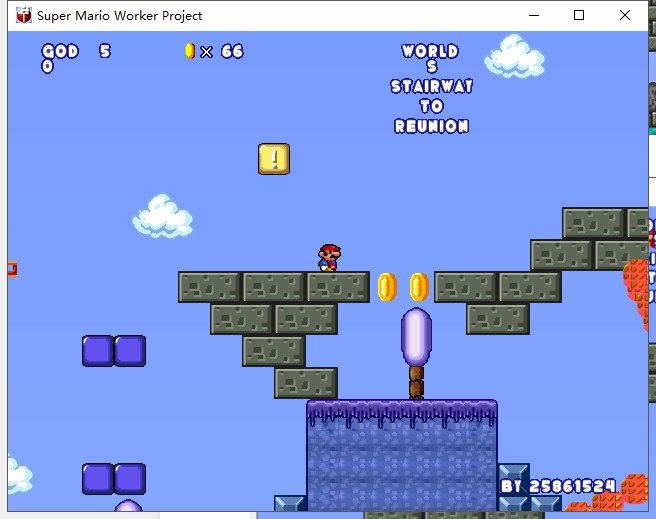Click the Super Mario Worker app icon

[x=24, y=15]
